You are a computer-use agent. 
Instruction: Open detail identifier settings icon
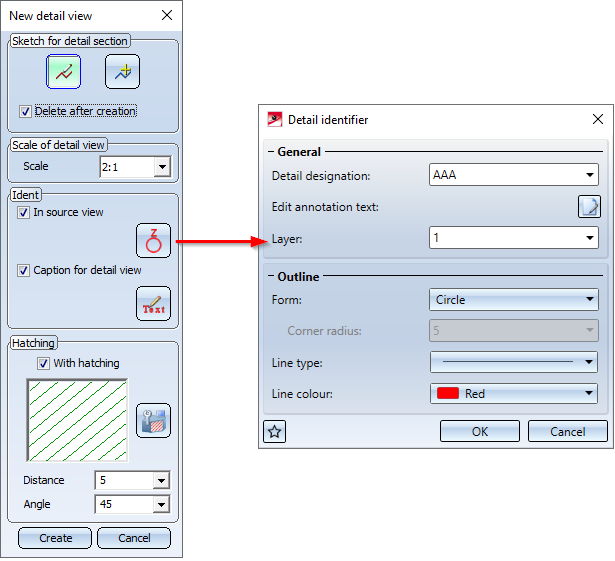click(153, 240)
